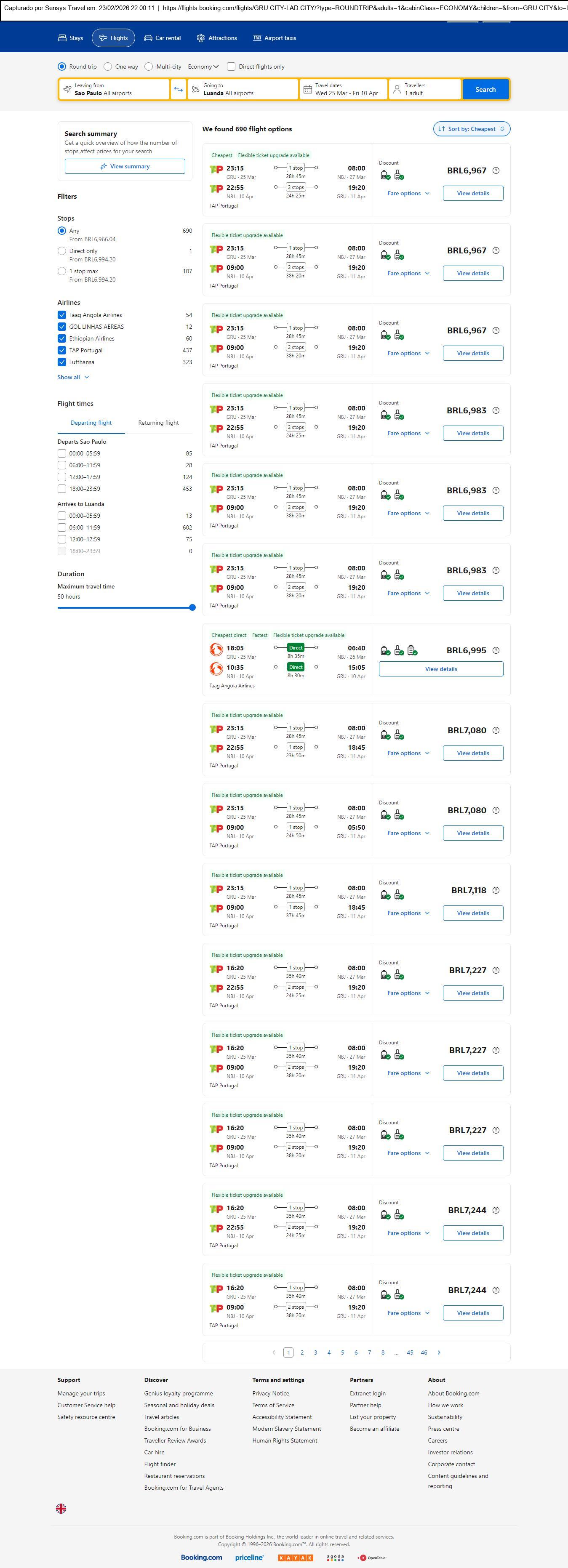Click the next page arrow in pagination
The height and width of the screenshot is (1568, 568).
click(439, 1352)
